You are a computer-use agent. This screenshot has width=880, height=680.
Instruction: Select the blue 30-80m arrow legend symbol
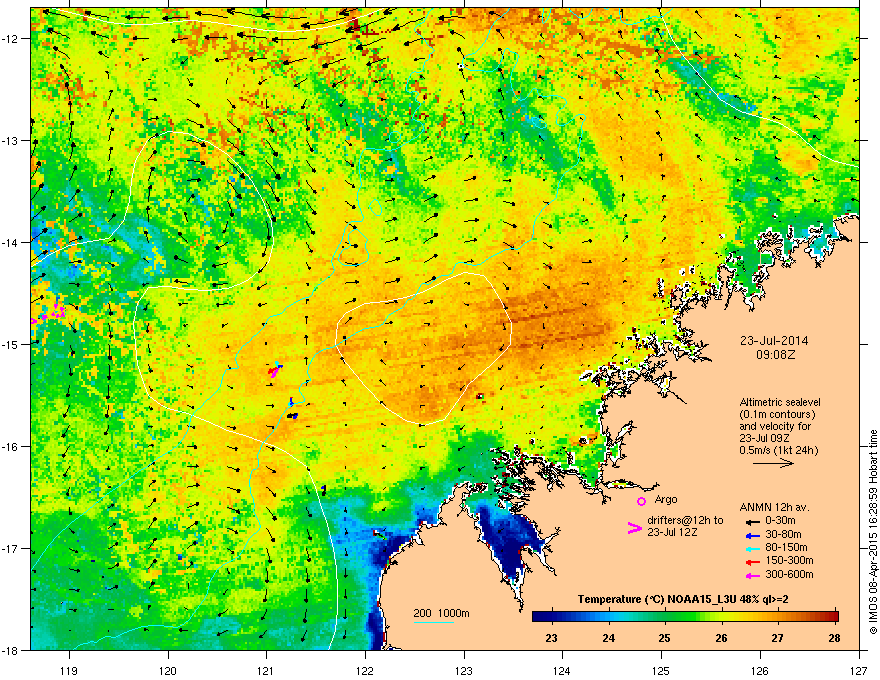752,535
